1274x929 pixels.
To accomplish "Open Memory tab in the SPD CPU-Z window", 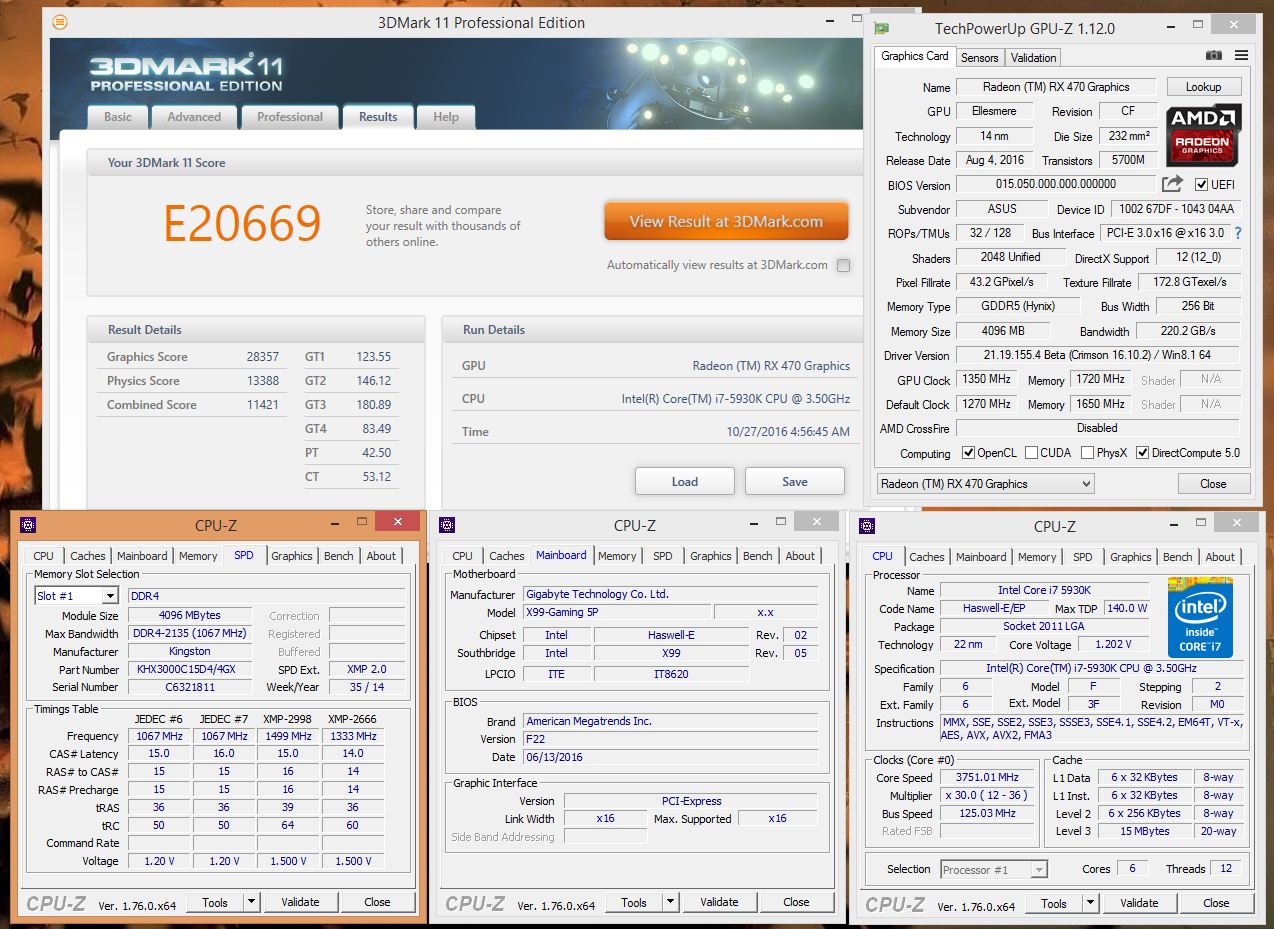I will tap(198, 556).
